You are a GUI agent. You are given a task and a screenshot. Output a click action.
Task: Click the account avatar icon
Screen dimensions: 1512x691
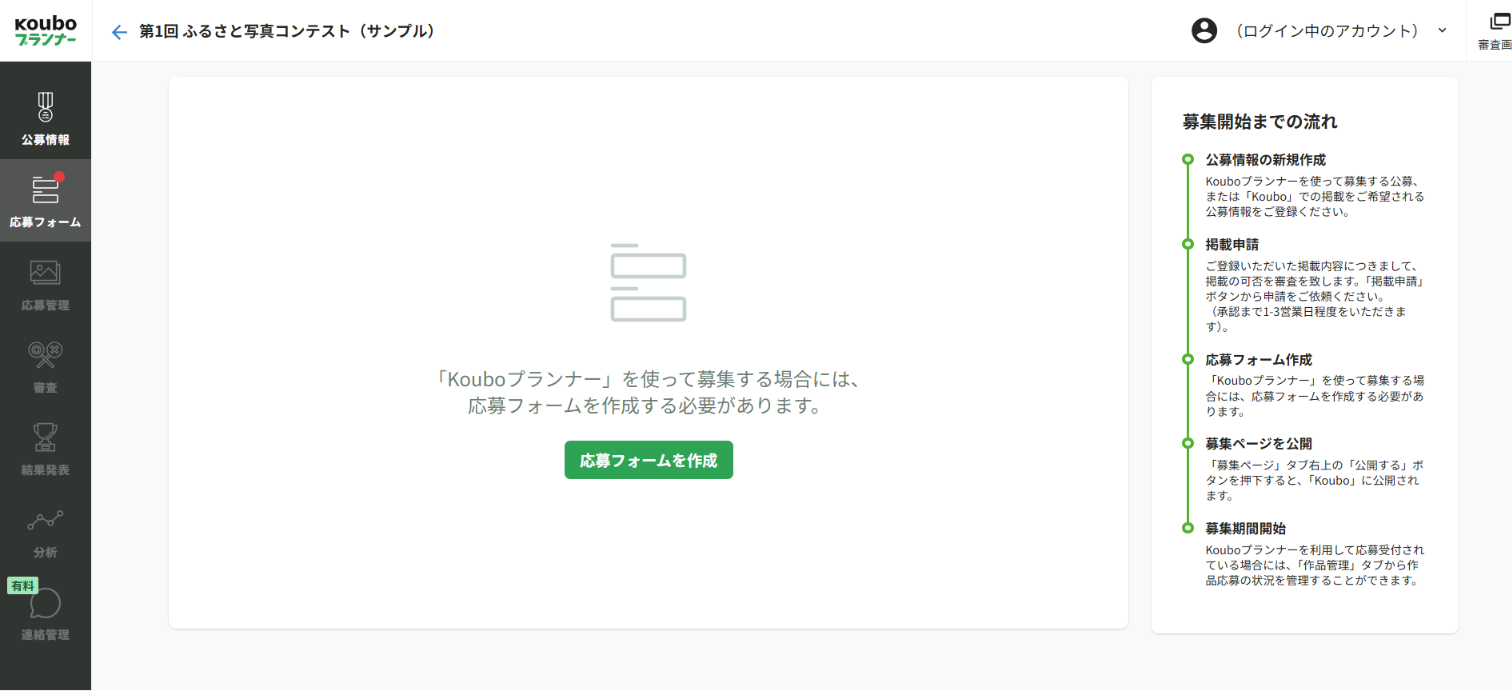1204,31
